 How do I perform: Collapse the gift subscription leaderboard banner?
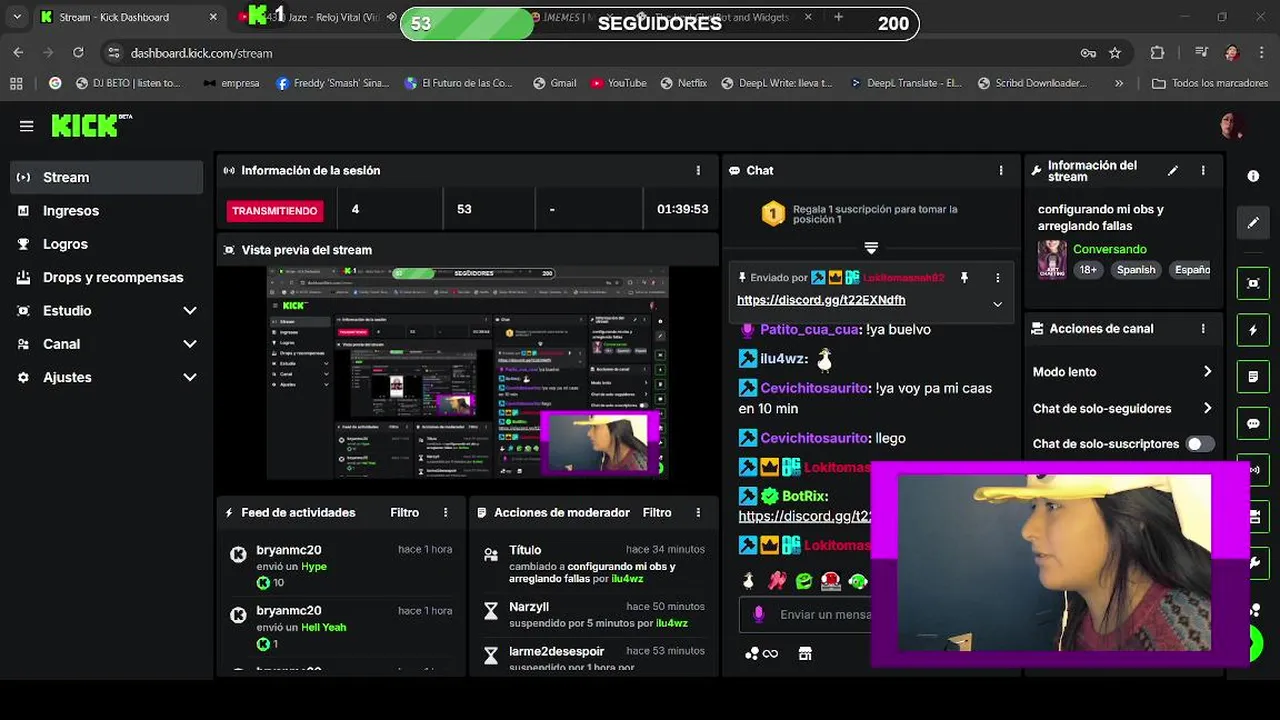[871, 247]
